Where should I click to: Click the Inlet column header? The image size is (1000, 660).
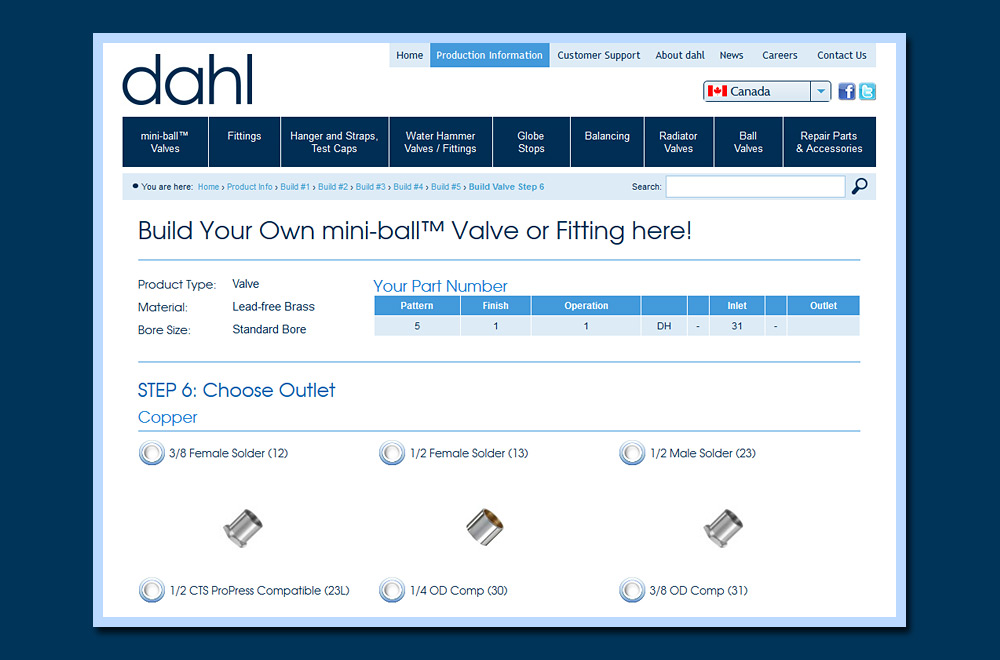[x=737, y=305]
